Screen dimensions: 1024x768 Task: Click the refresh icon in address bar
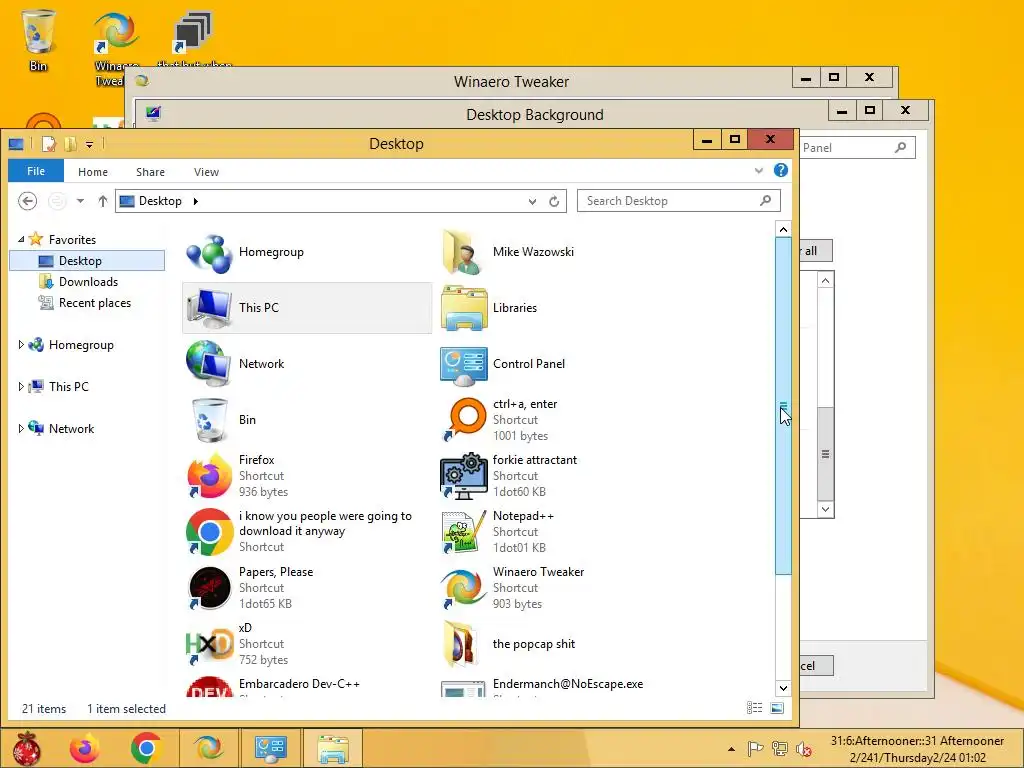click(x=554, y=201)
